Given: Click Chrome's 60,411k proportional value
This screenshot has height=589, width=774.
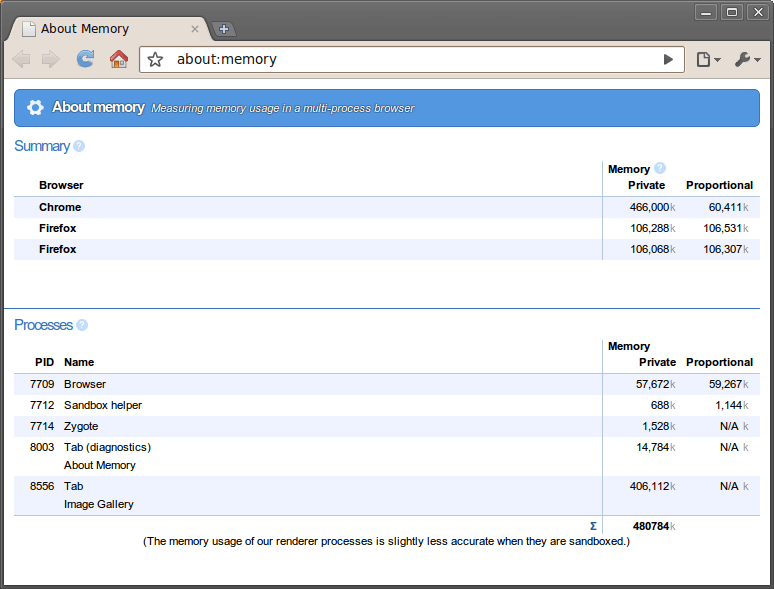Looking at the screenshot, I should [728, 207].
